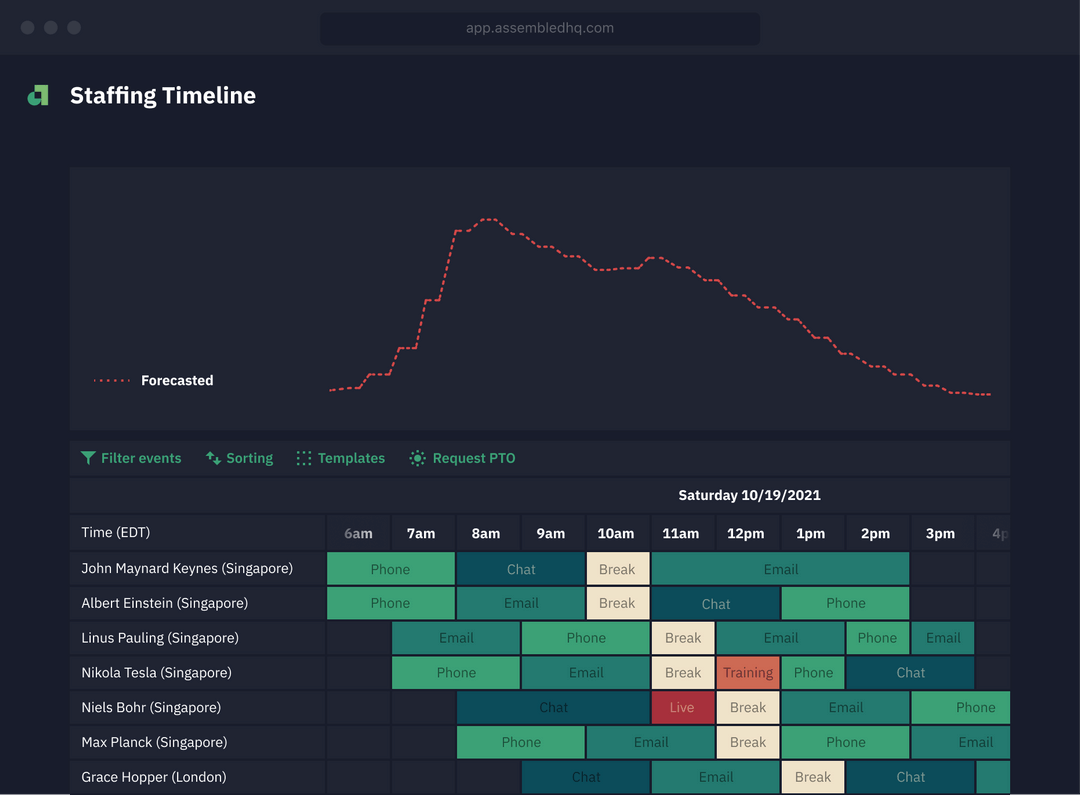1080x795 pixels.
Task: Click the app.assembledhq.com address bar
Action: pyautogui.click(x=540, y=28)
